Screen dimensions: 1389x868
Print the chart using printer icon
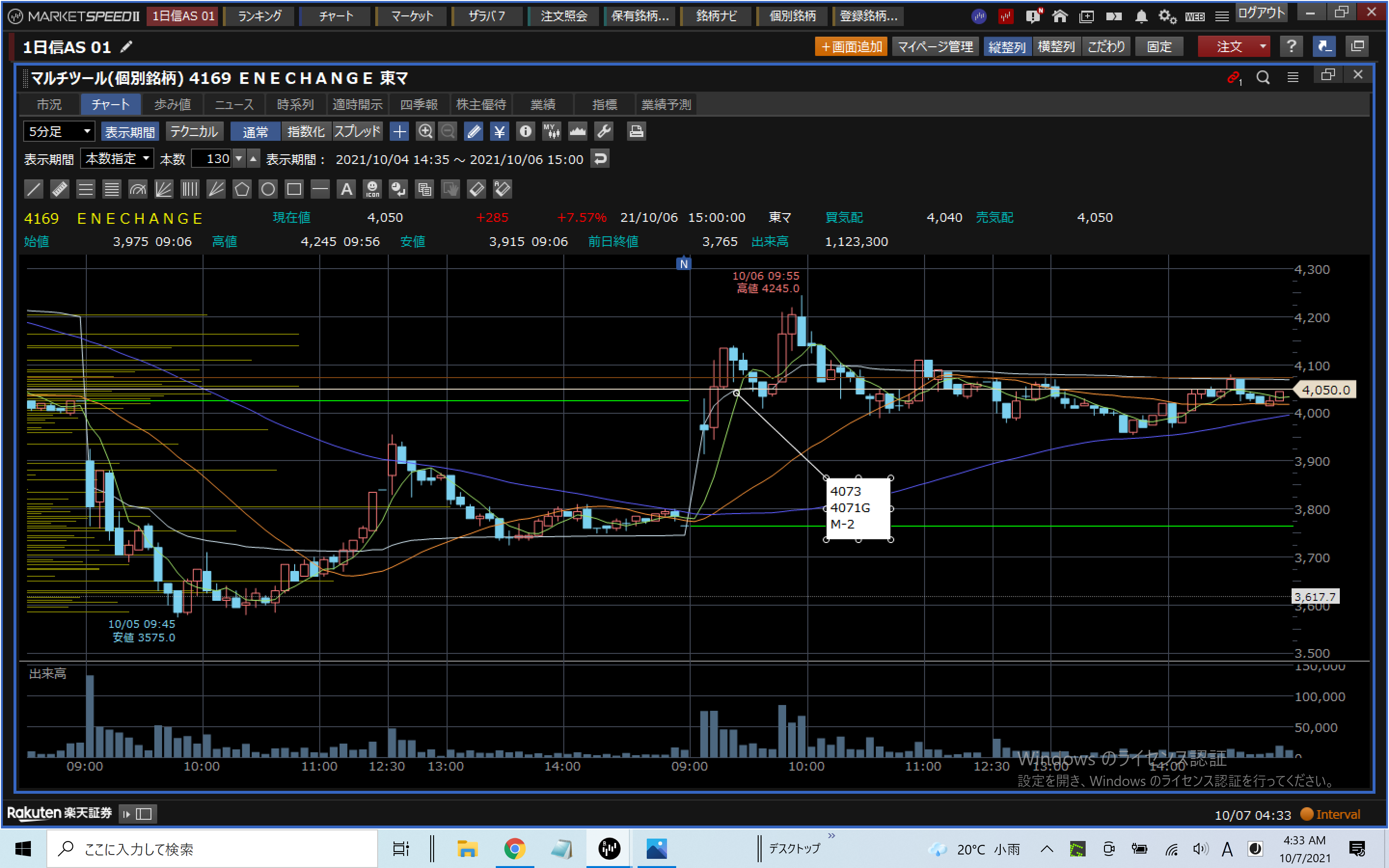(636, 132)
